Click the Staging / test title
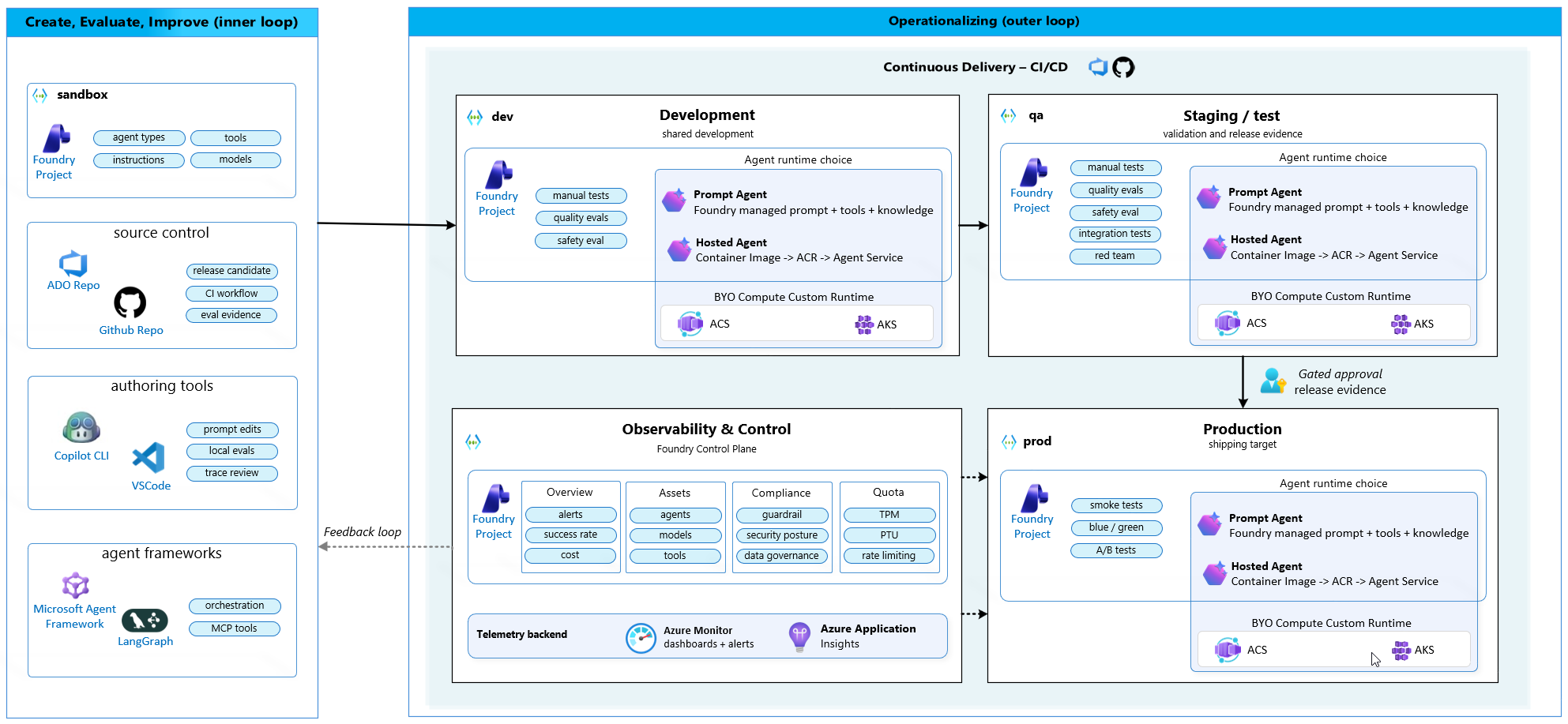This screenshot has width=1568, height=724. [x=1231, y=116]
